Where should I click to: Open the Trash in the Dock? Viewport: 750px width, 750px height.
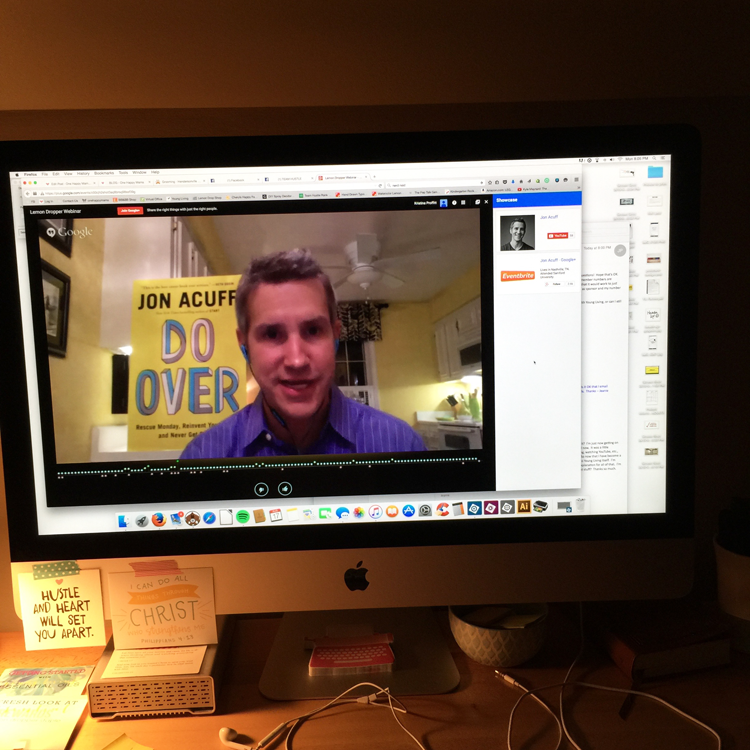click(x=580, y=504)
